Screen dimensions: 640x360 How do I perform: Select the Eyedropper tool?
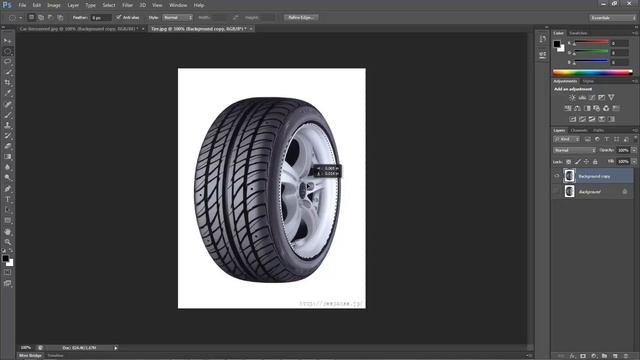coord(7,93)
